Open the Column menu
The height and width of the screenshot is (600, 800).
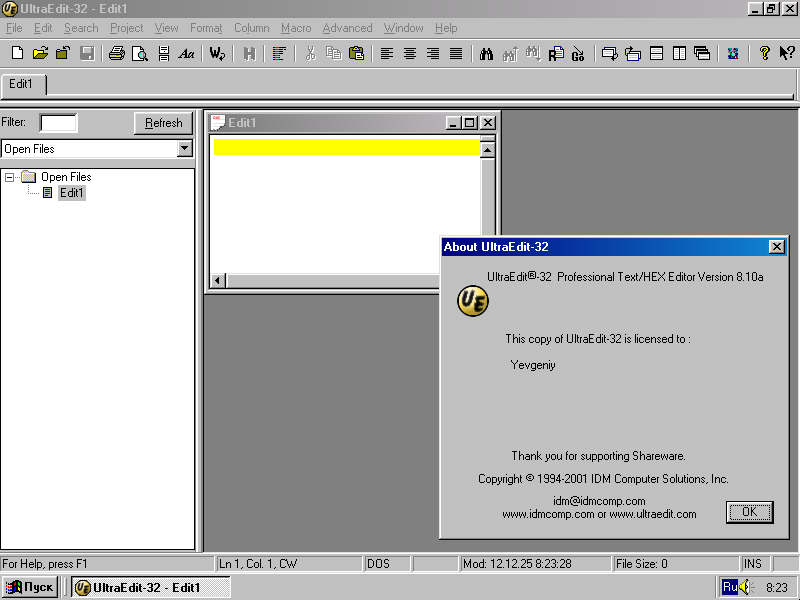(x=252, y=28)
